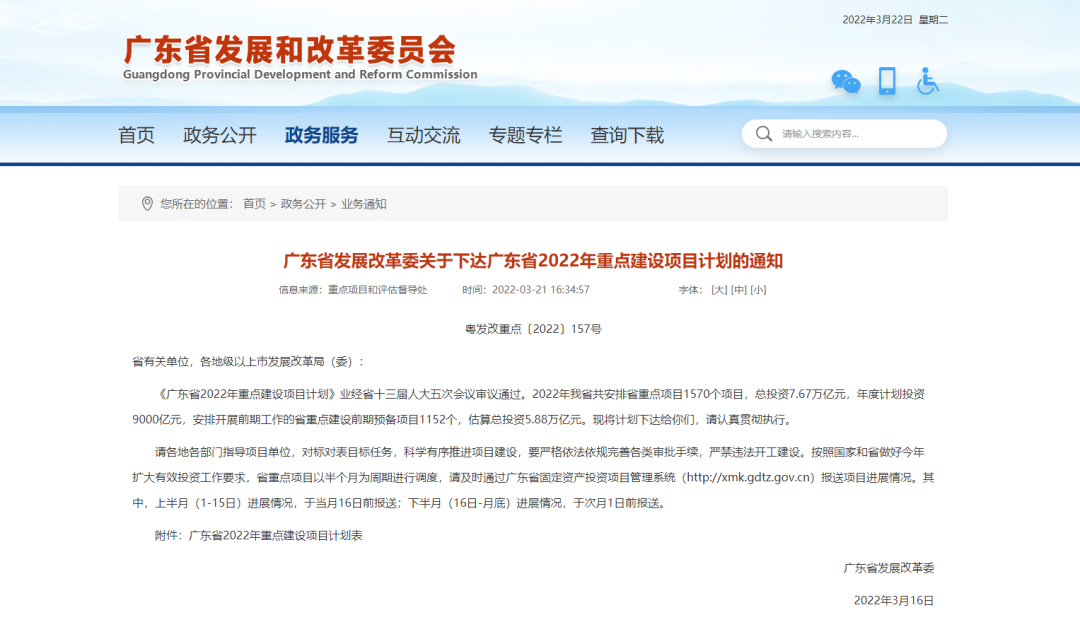Click the location pin icon in breadcrumb
The image size is (1080, 634).
tap(147, 204)
